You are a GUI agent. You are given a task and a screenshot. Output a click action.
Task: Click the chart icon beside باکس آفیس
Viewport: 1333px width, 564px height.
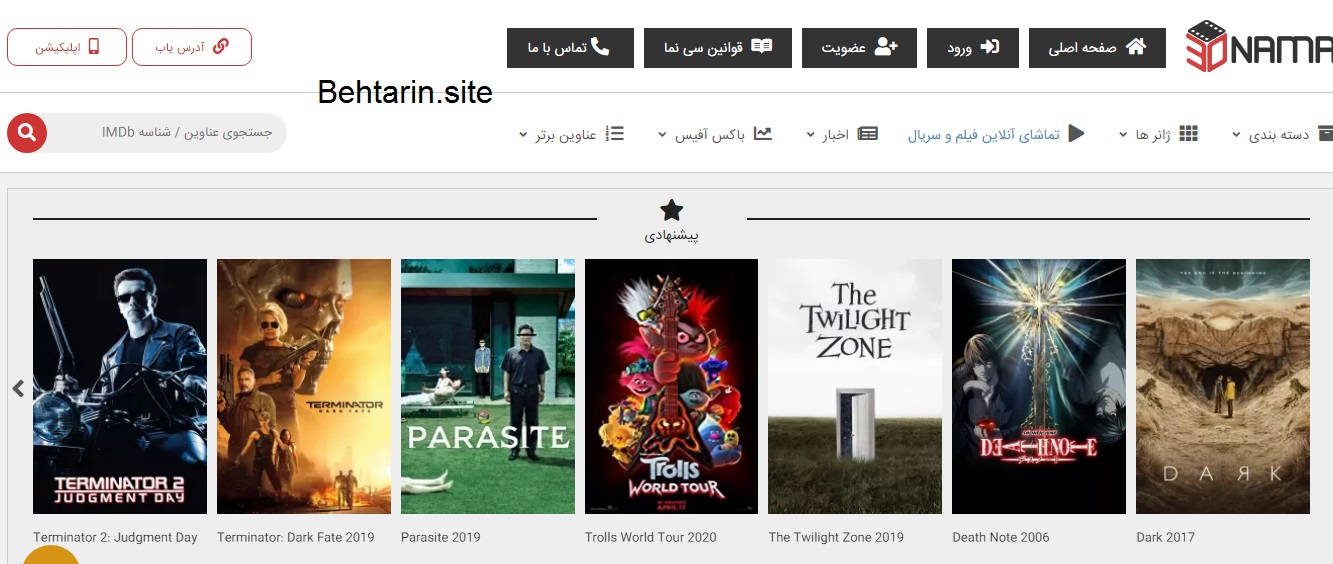(763, 134)
